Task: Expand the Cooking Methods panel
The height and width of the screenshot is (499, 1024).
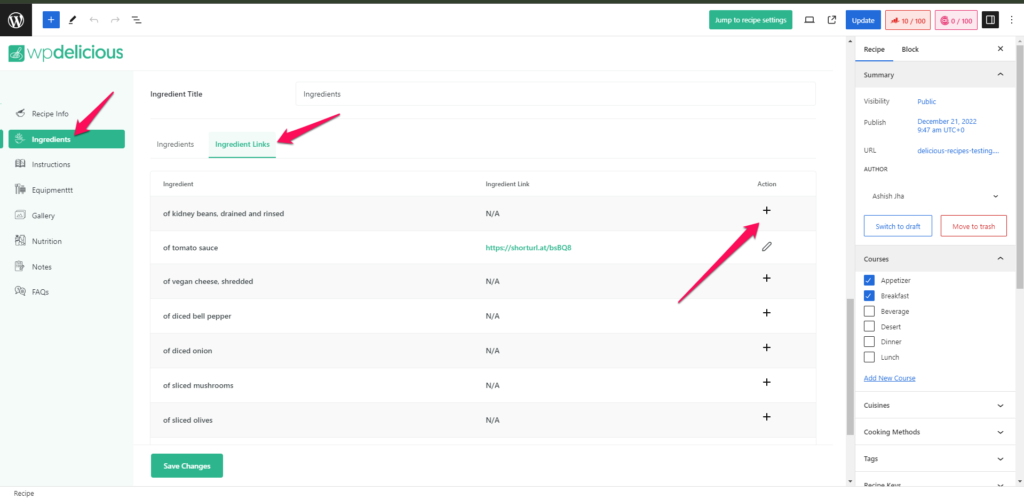Action: (x=935, y=432)
